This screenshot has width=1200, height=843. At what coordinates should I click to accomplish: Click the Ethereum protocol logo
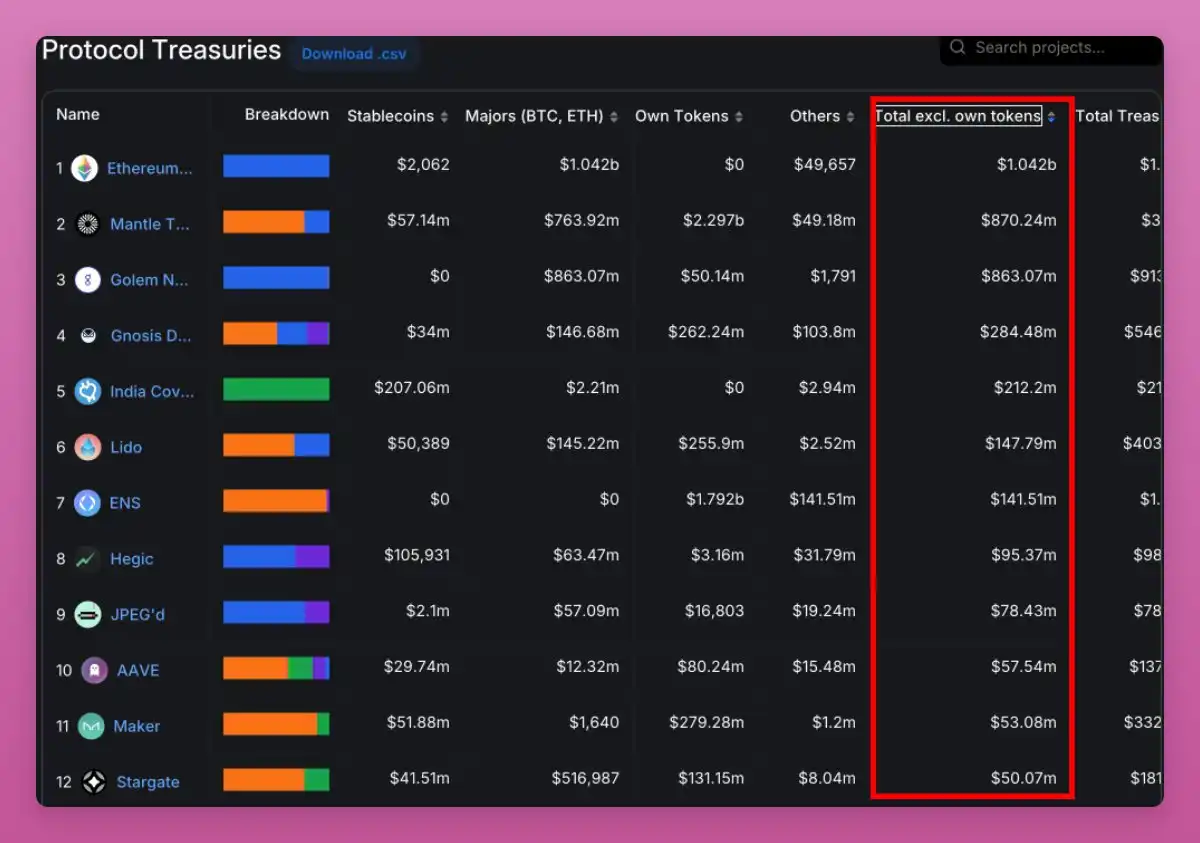(85, 168)
